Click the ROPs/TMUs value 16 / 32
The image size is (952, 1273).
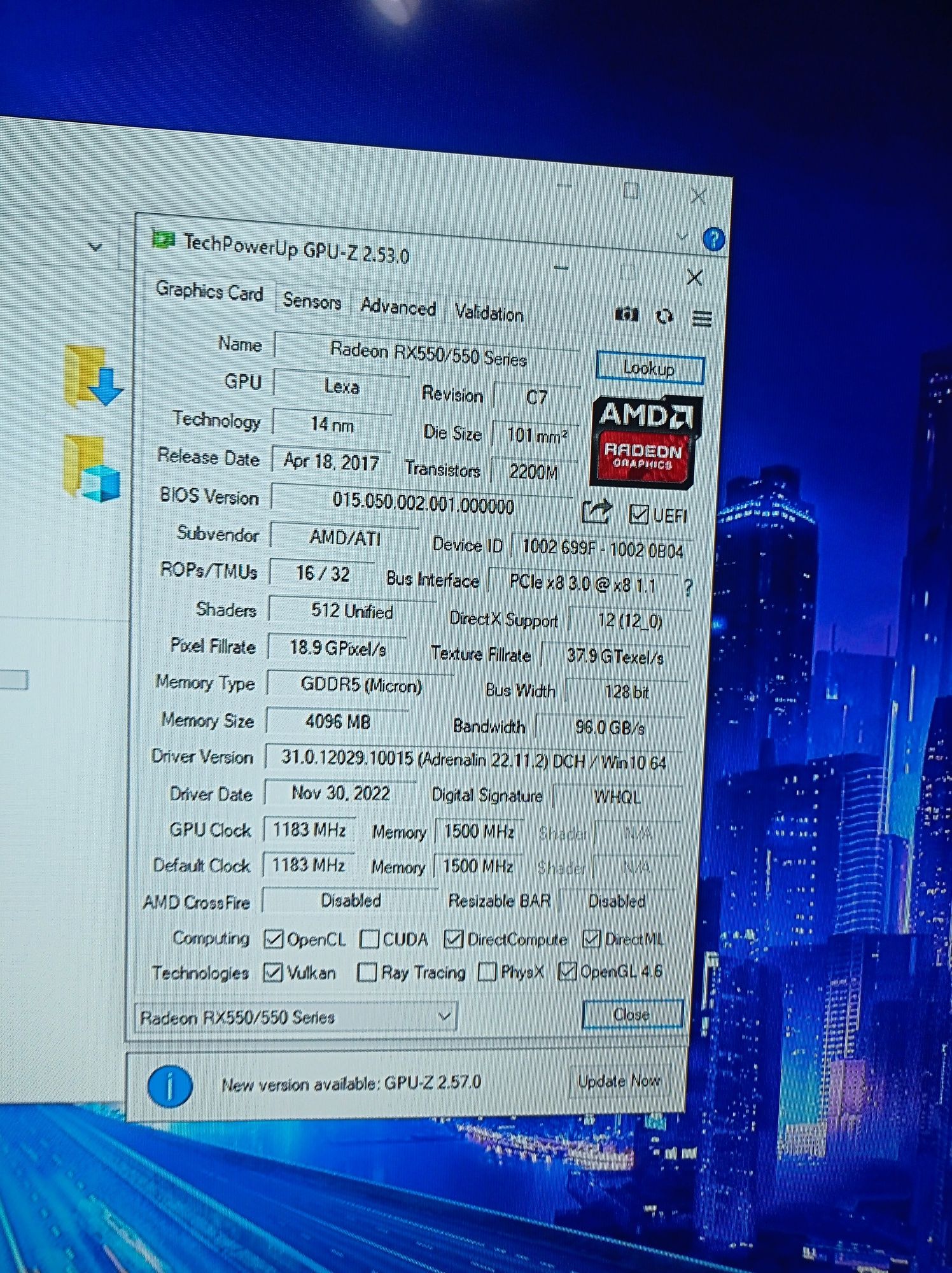click(x=323, y=573)
